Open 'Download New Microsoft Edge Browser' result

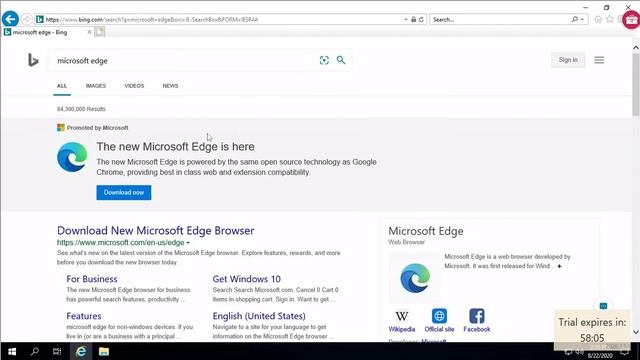tap(156, 230)
